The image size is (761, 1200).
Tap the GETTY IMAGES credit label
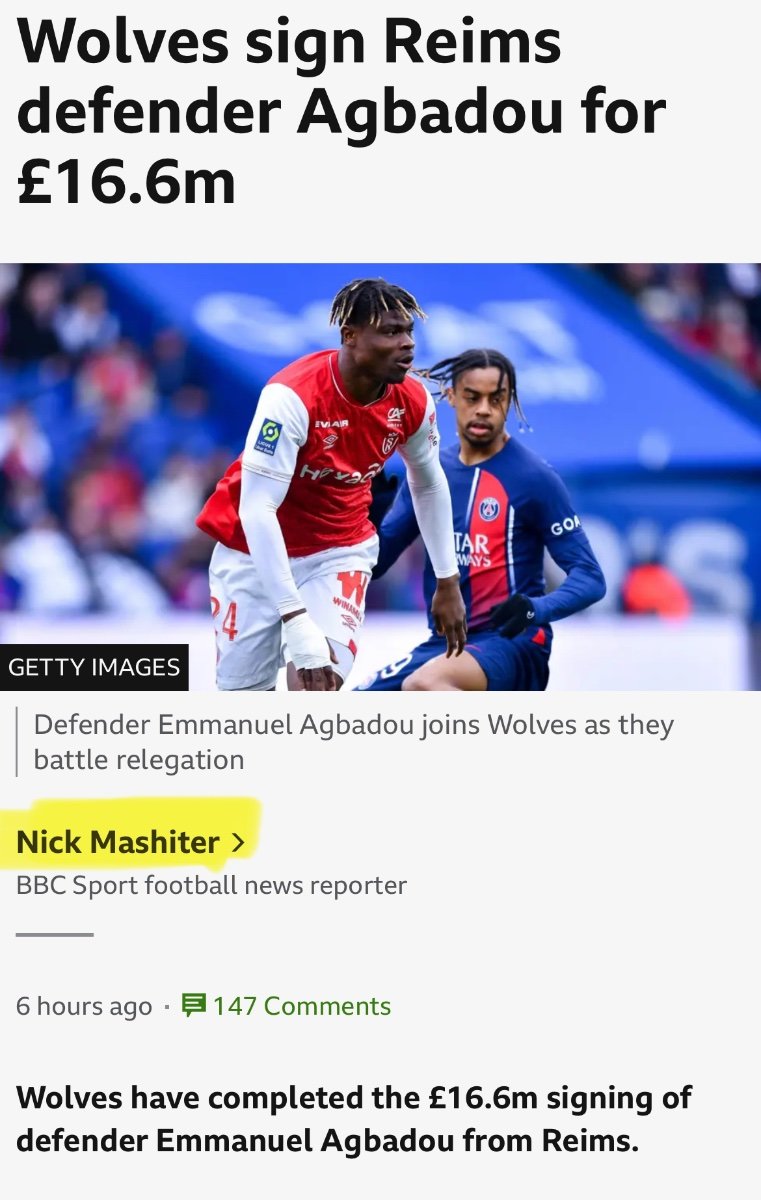(94, 667)
